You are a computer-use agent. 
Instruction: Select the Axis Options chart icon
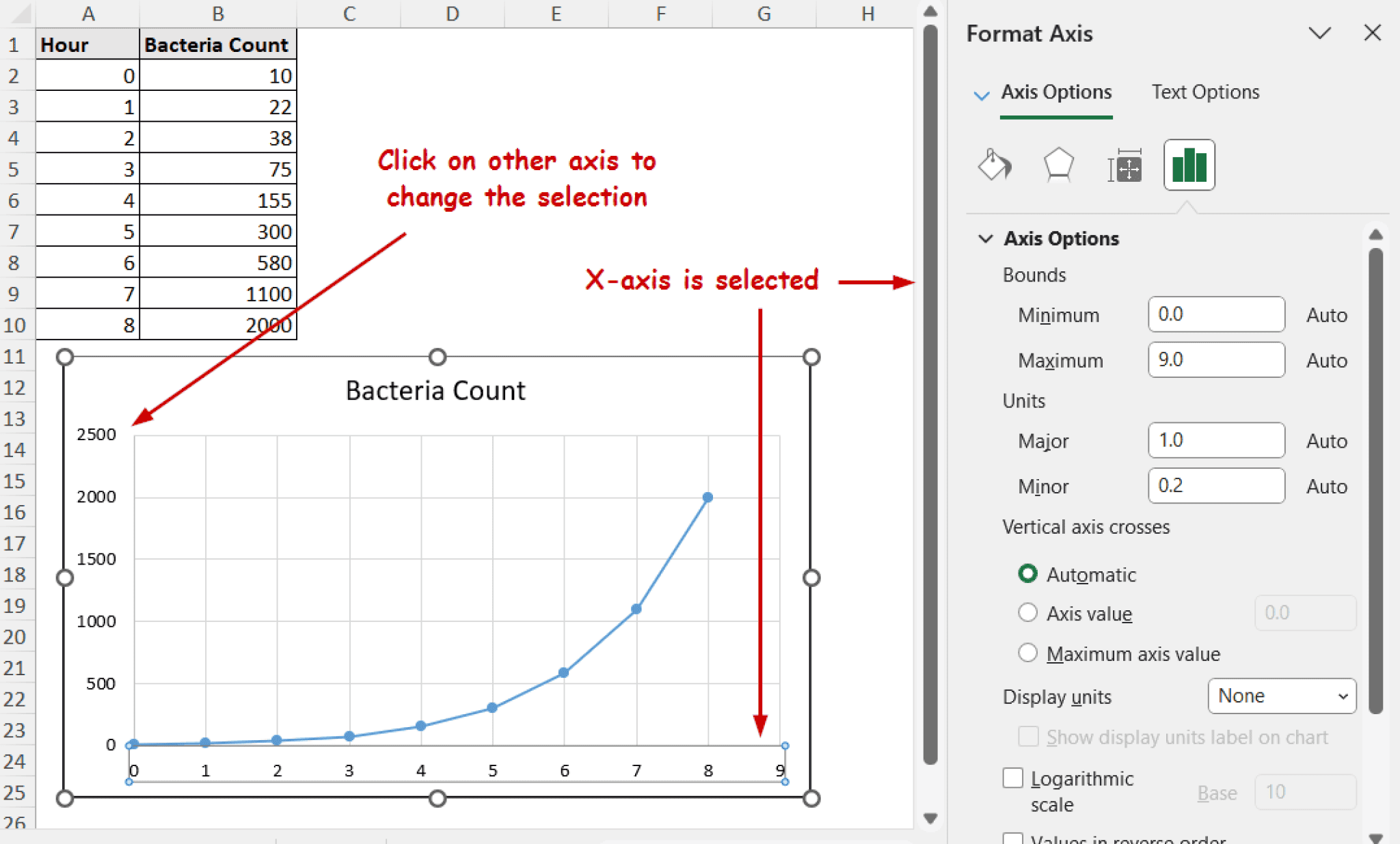coord(1189,165)
